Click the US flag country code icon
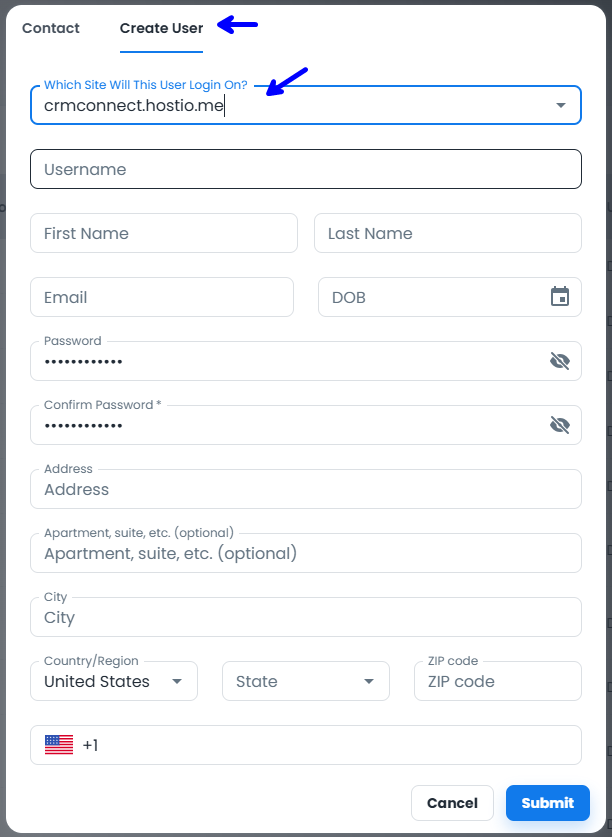This screenshot has height=837, width=612. click(59, 745)
